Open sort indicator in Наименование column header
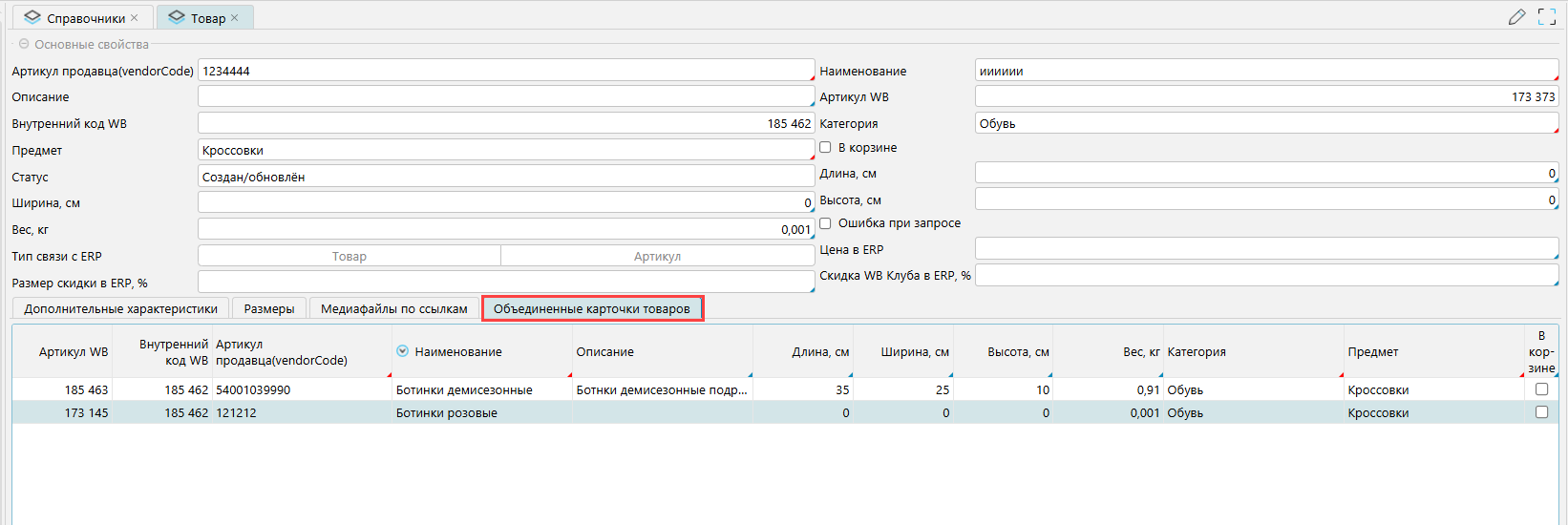Image resolution: width=1568 pixels, height=525 pixels. pos(403,351)
